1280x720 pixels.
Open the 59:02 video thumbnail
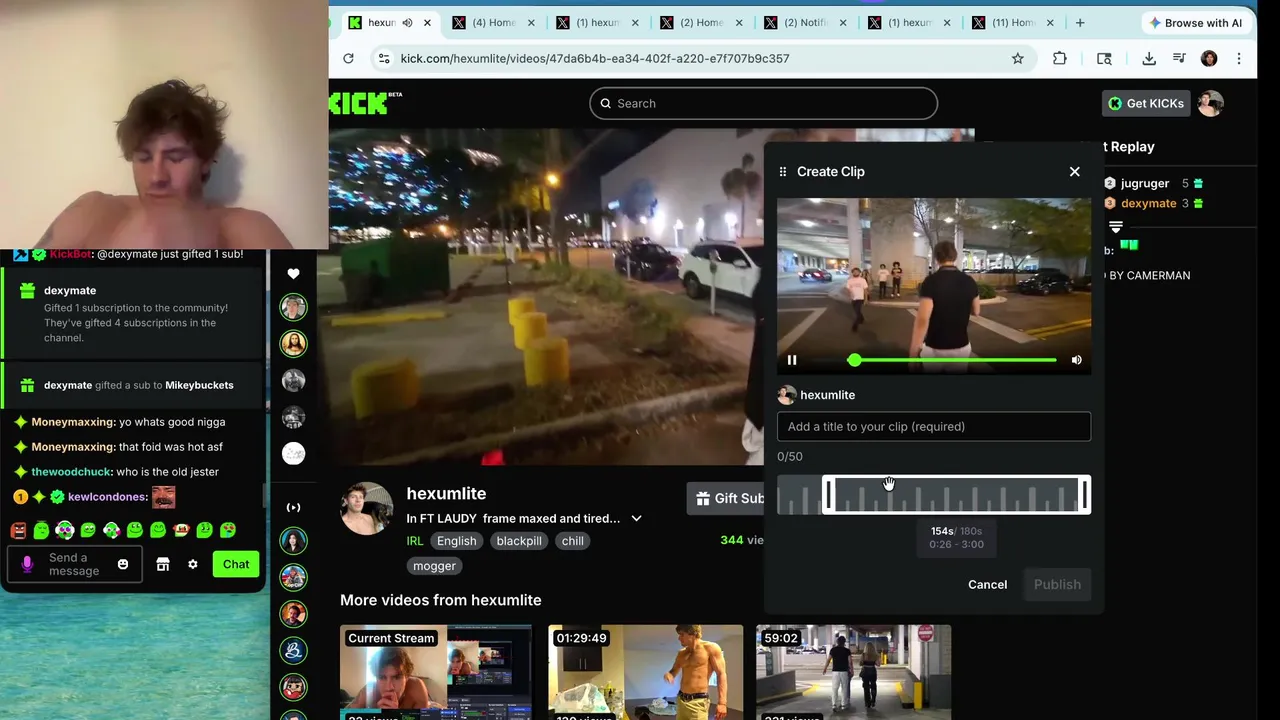853,672
